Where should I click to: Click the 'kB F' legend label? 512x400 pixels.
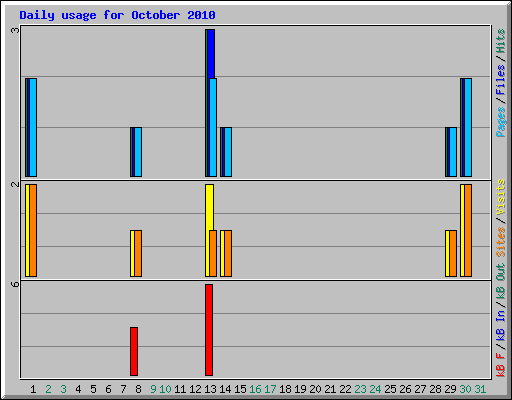[501, 365]
